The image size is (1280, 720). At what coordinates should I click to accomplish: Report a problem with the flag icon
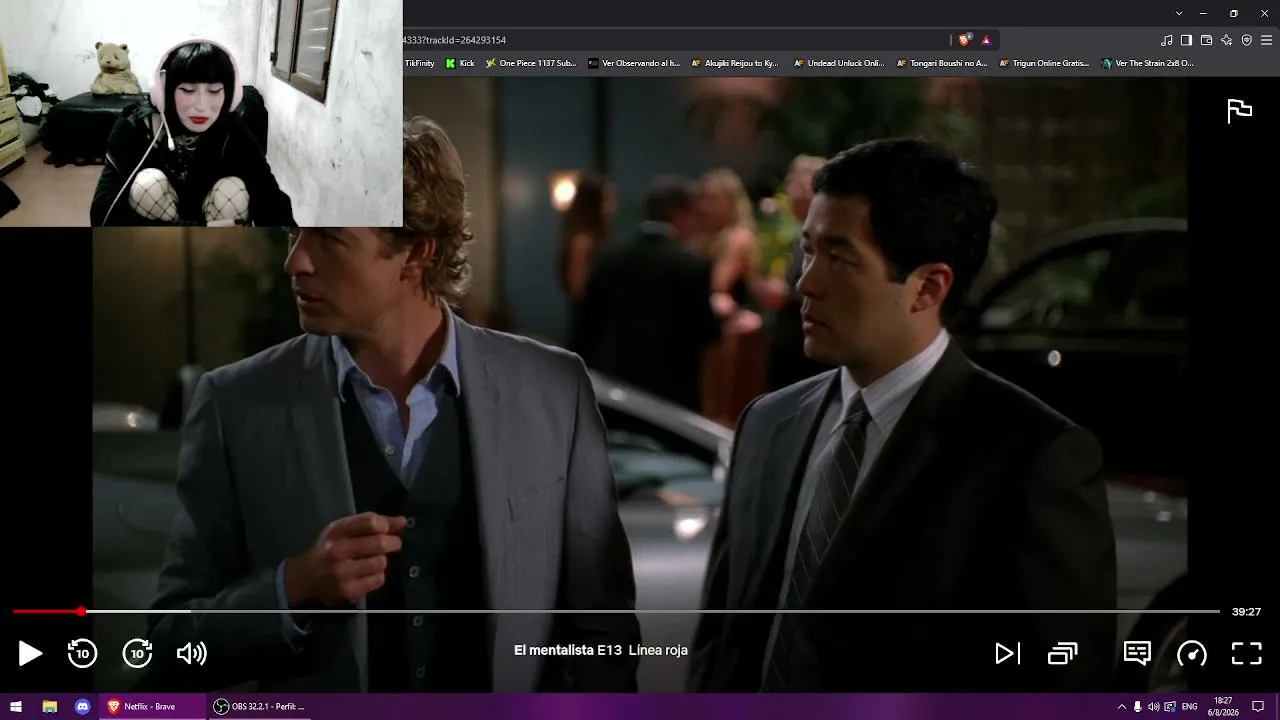(1240, 111)
